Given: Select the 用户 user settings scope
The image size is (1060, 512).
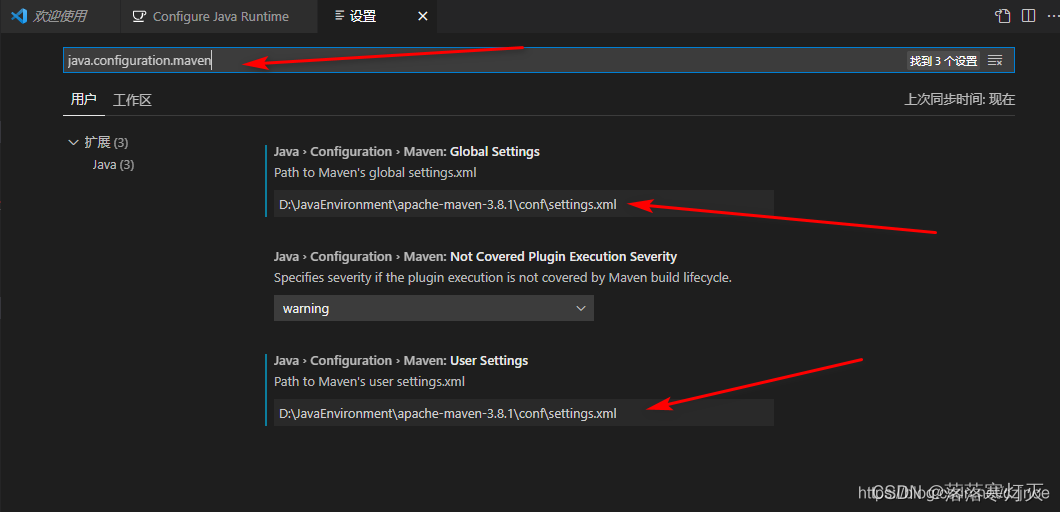Looking at the screenshot, I should [x=83, y=100].
